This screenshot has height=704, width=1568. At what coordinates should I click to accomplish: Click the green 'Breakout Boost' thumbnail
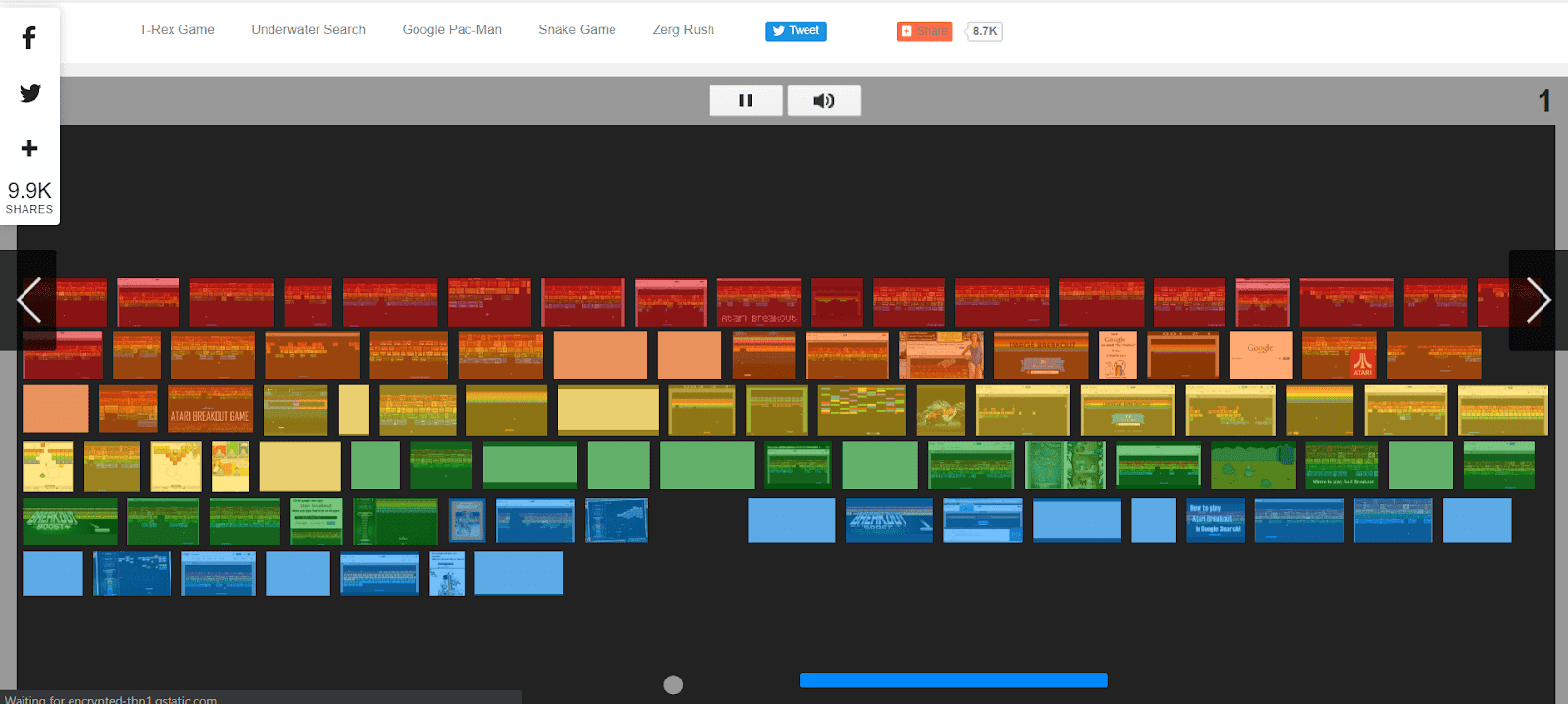[x=70, y=522]
